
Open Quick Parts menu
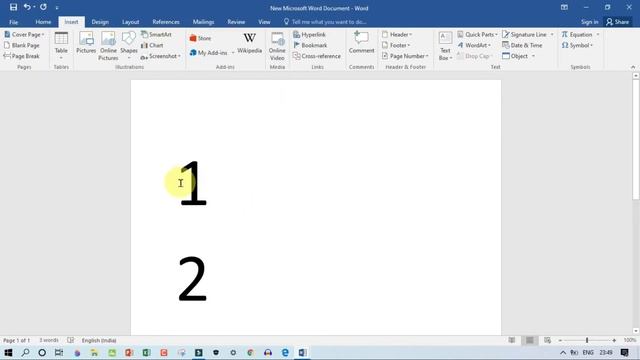(477, 35)
